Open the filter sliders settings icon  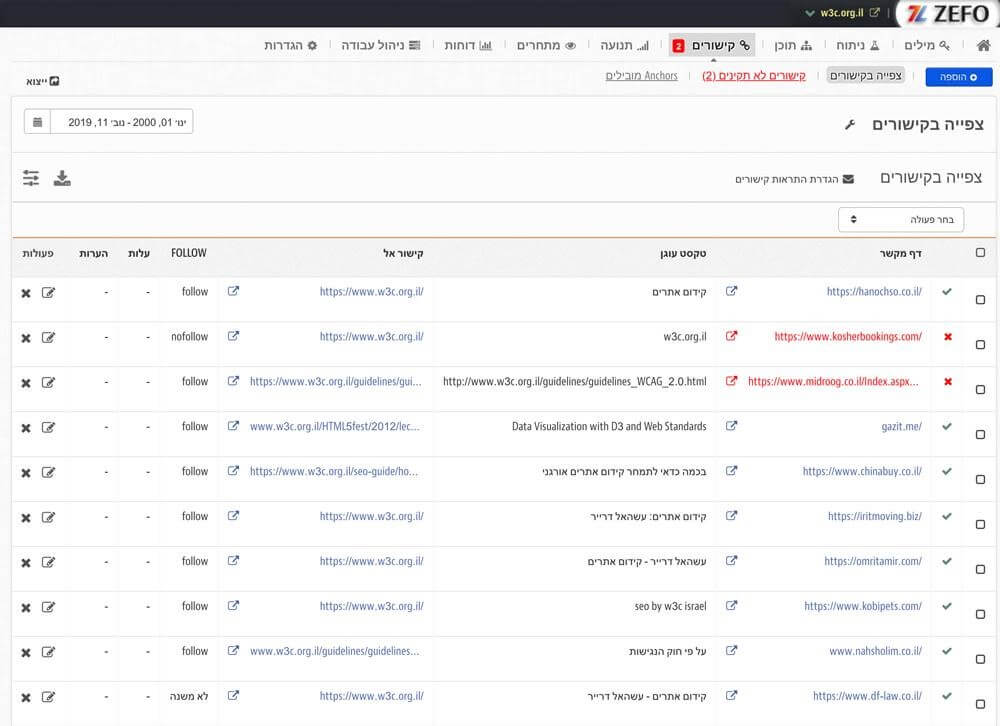(31, 178)
